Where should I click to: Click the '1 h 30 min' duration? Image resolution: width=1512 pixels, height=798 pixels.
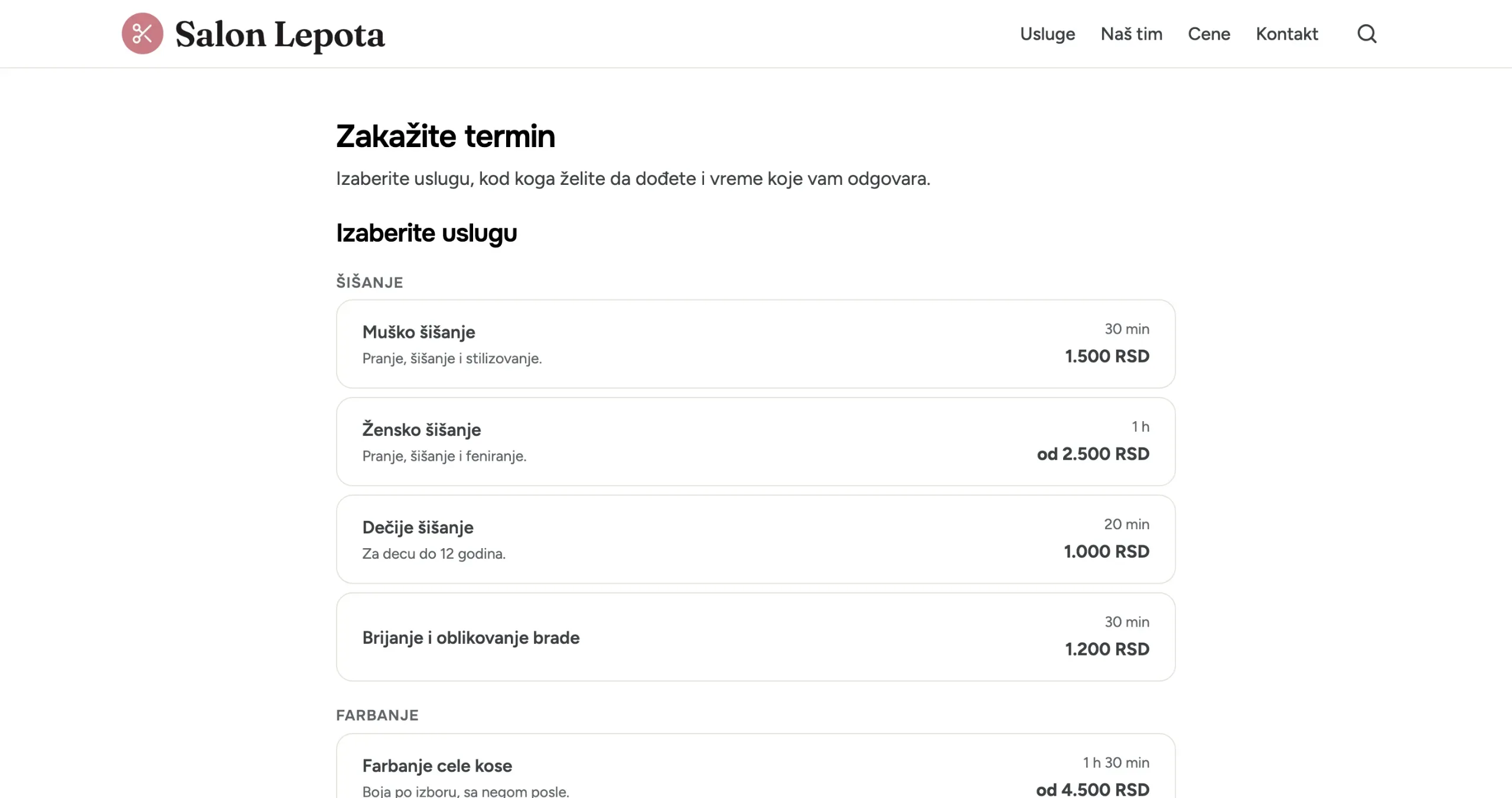tap(1116, 763)
